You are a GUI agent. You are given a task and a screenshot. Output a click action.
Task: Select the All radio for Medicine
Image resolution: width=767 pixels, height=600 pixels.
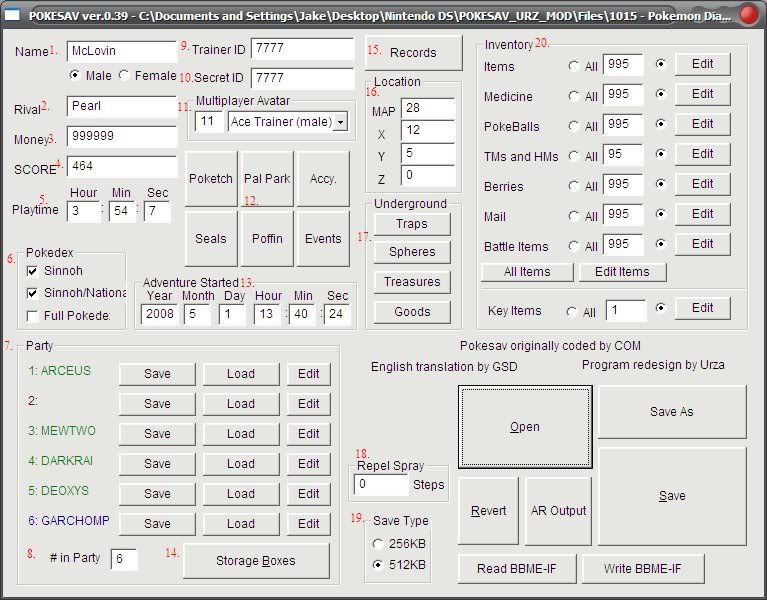574,96
